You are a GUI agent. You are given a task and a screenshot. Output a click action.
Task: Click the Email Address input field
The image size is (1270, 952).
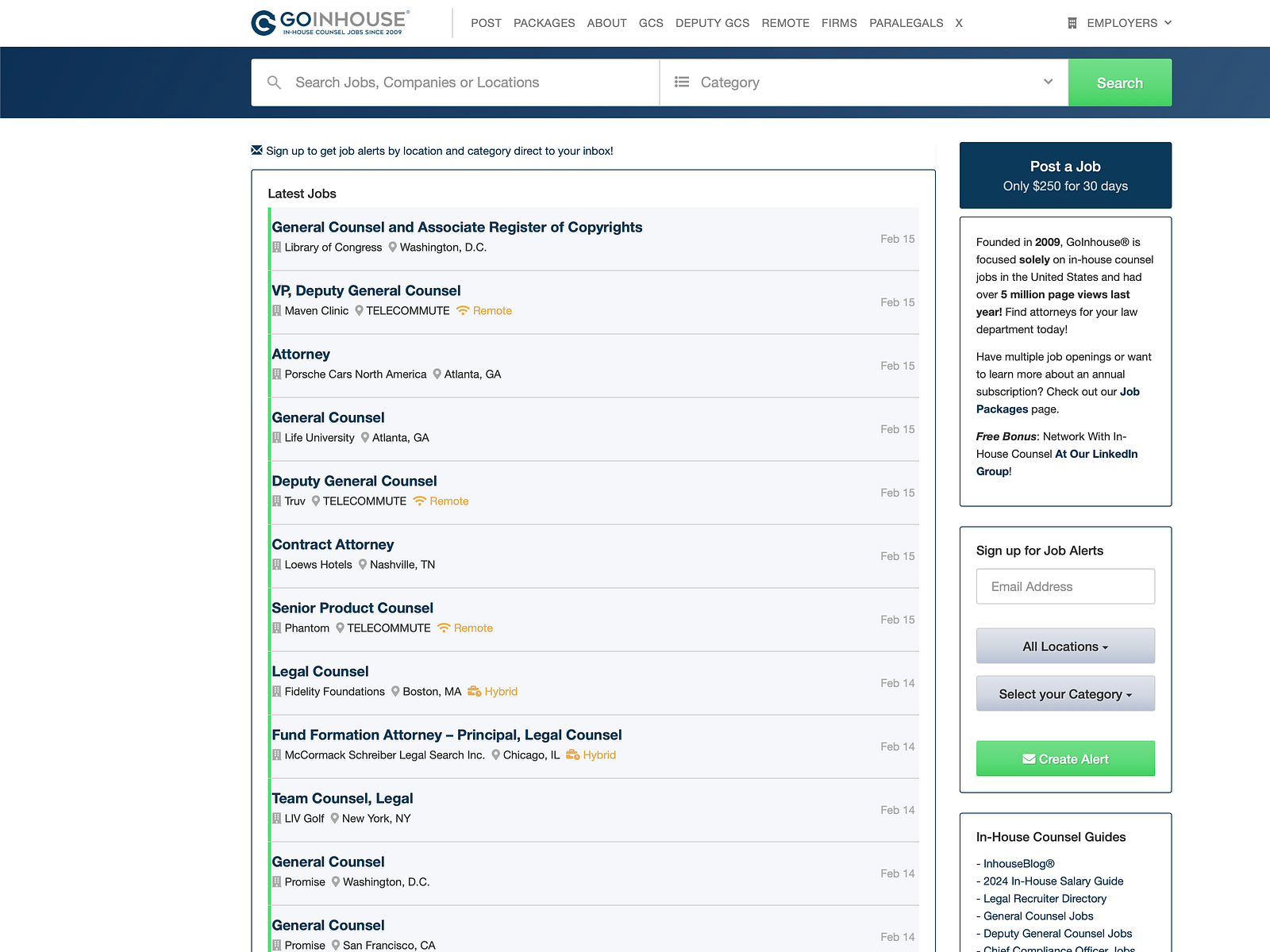pos(1065,586)
